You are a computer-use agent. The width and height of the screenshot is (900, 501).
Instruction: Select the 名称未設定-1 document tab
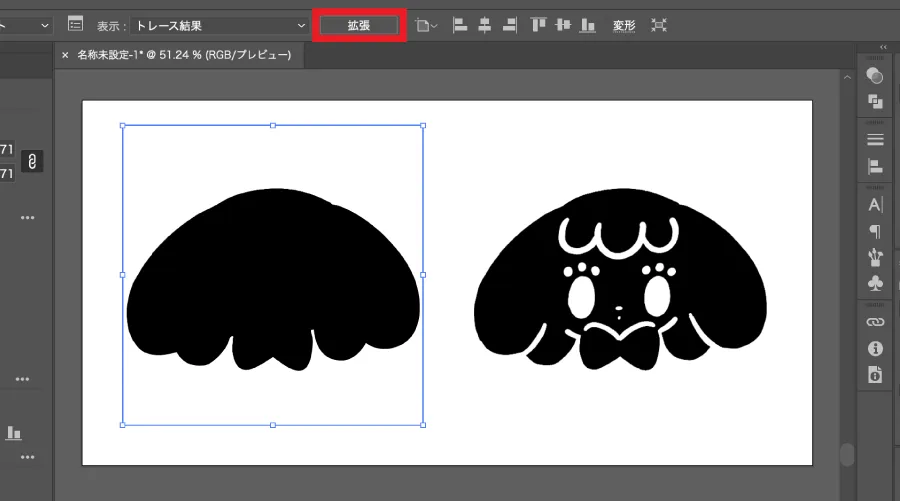(x=184, y=55)
